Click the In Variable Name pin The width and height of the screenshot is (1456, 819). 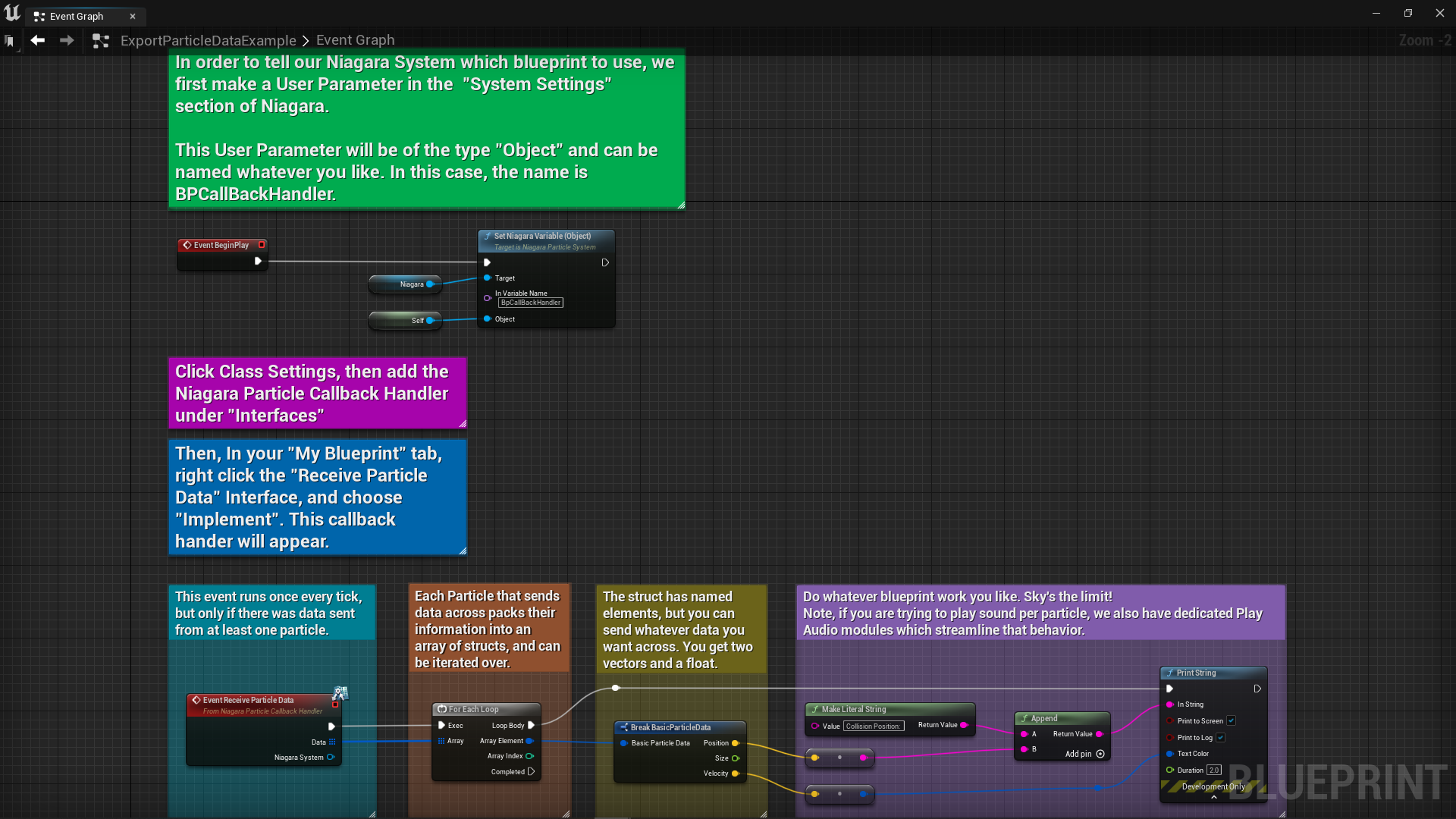(487, 298)
